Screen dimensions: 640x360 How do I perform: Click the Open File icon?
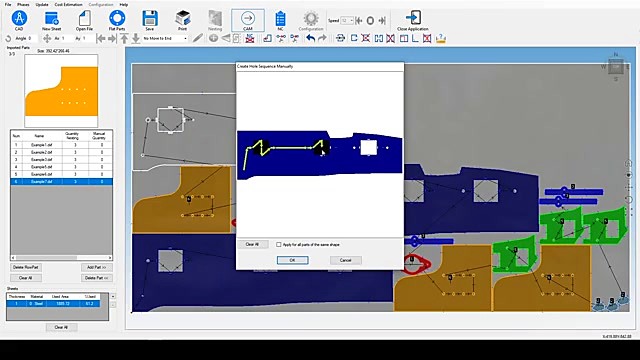tap(84, 19)
